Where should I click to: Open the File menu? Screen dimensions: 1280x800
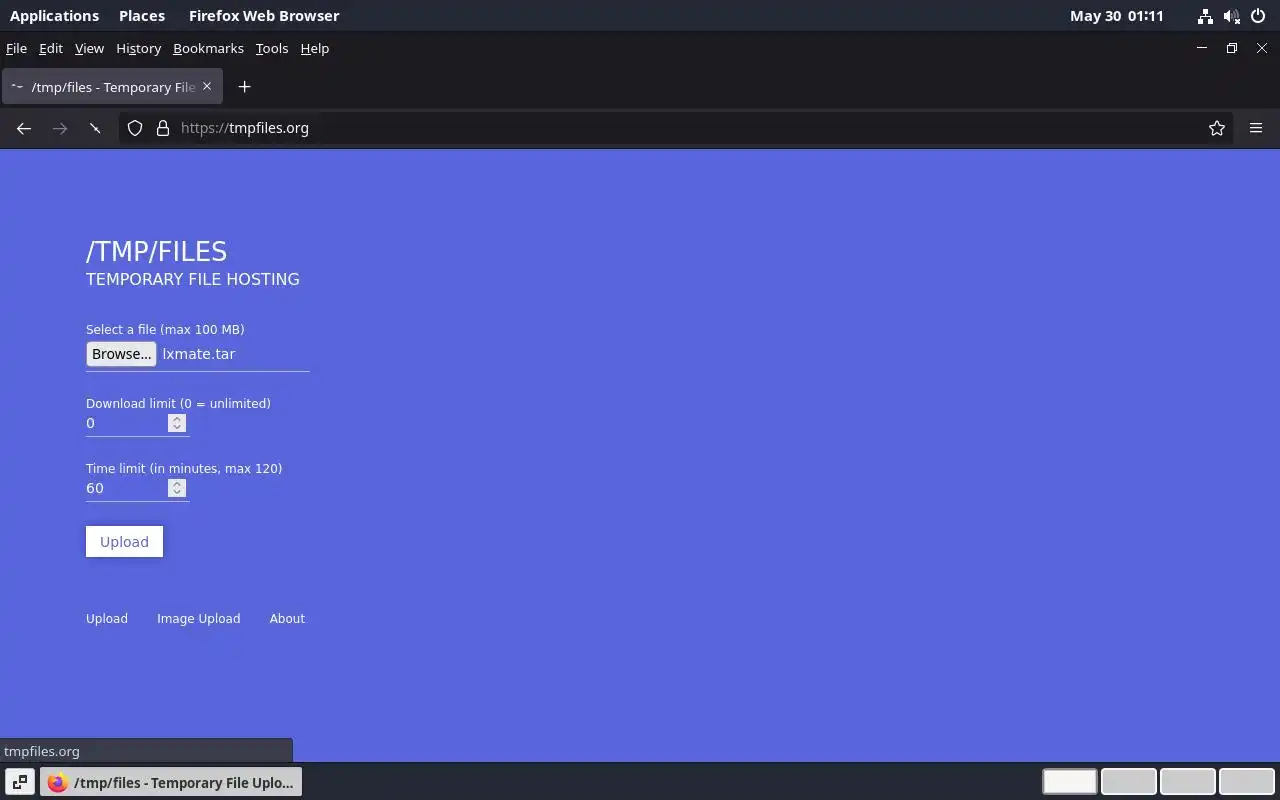coord(16,48)
